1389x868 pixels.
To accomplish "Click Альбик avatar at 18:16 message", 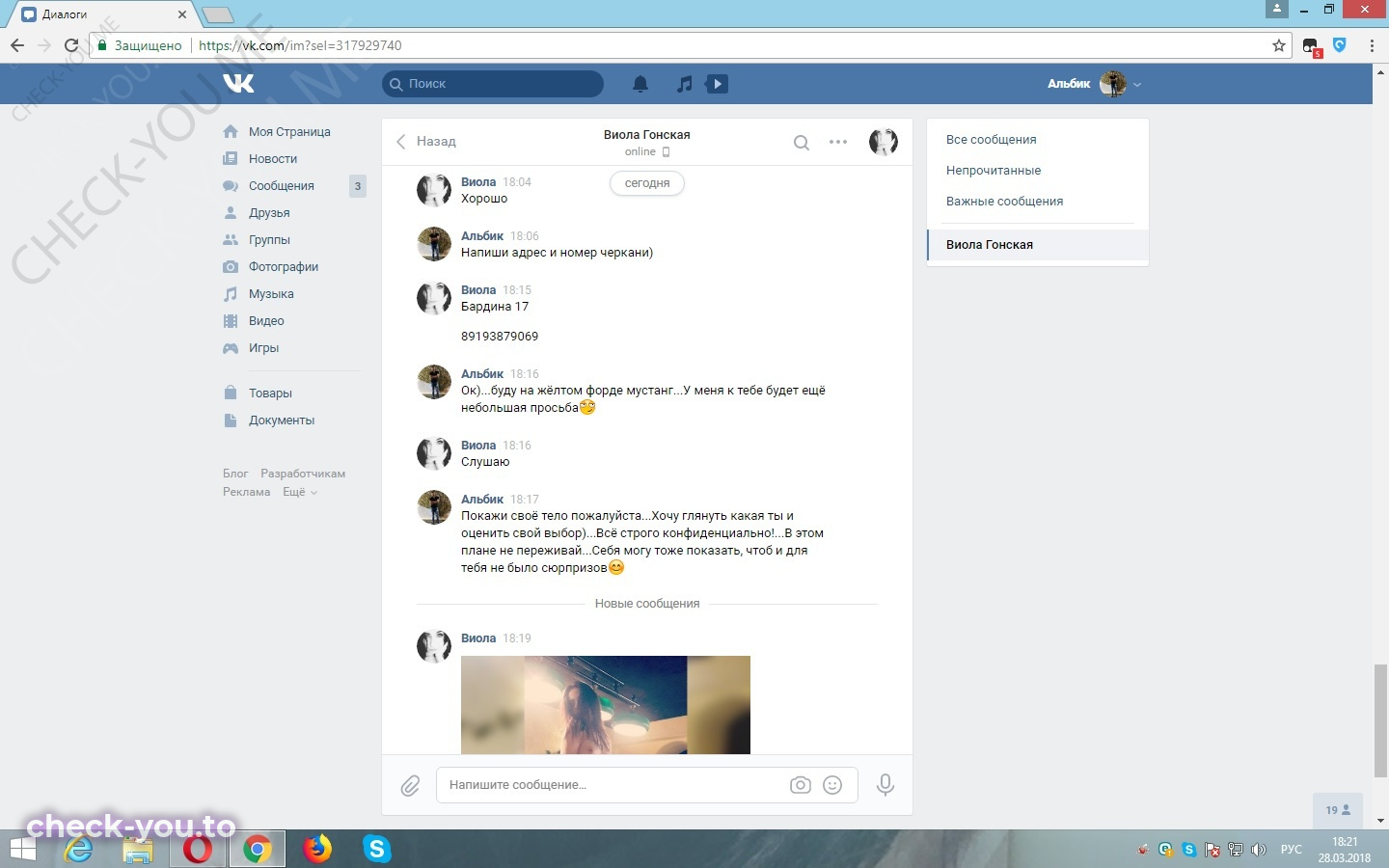I will click(x=434, y=382).
